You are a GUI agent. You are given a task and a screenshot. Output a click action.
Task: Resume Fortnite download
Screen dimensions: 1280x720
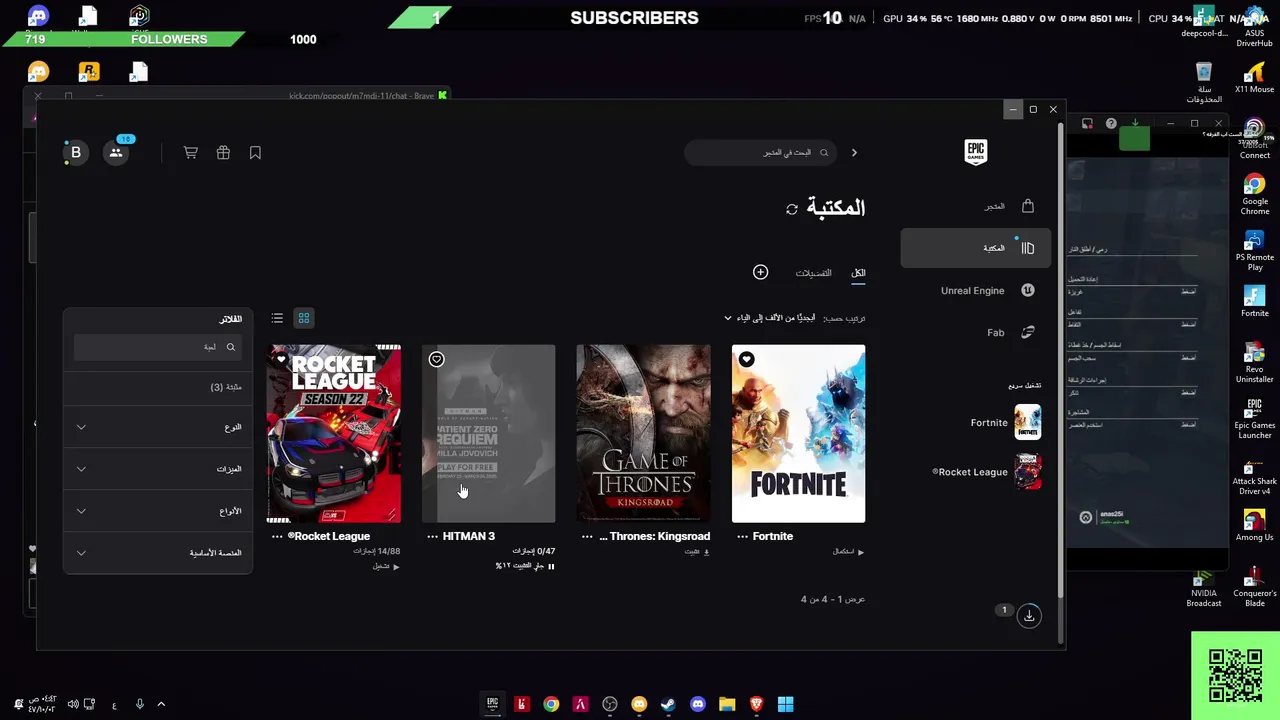point(848,551)
